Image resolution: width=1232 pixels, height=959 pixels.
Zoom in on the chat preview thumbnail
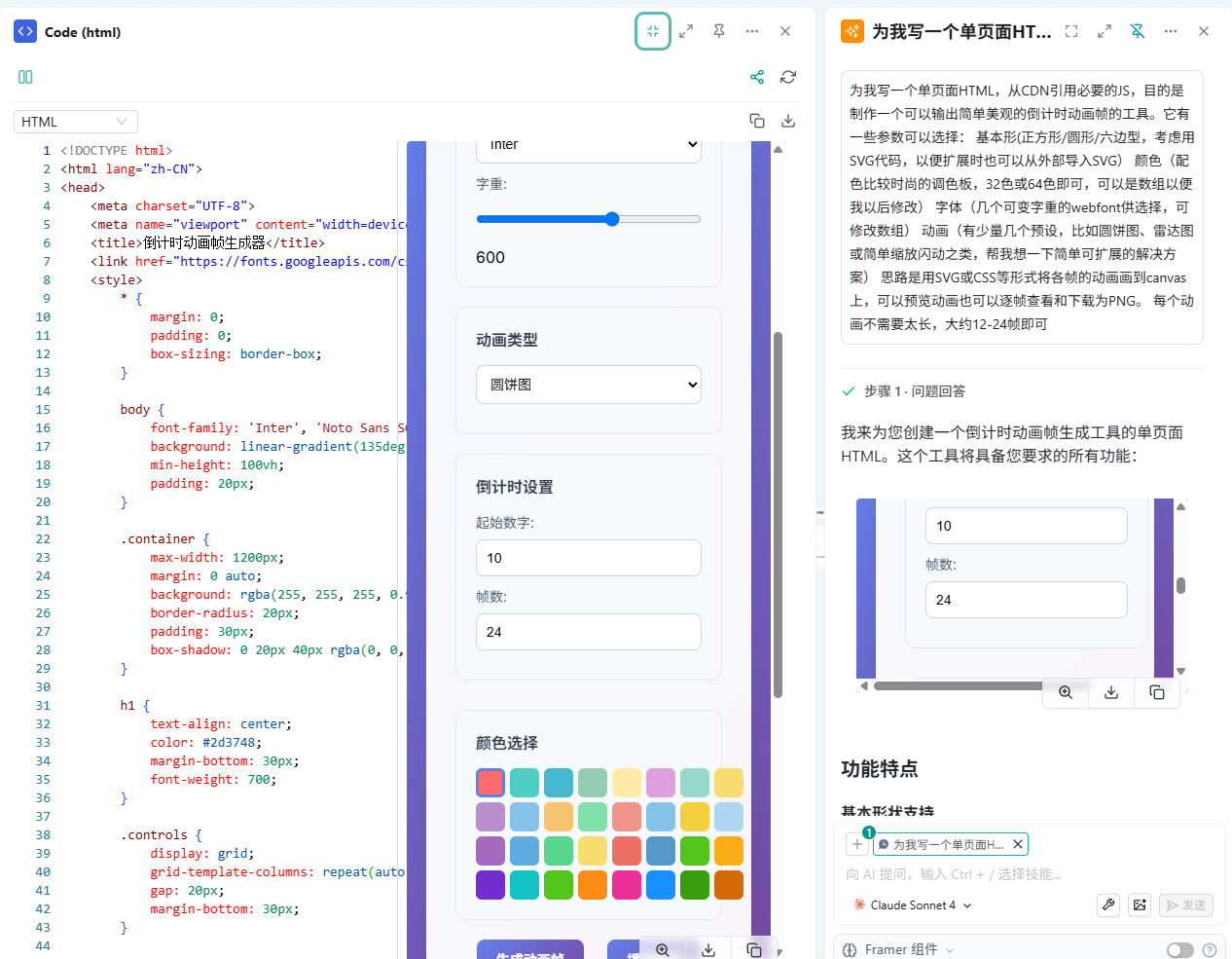click(x=1066, y=692)
